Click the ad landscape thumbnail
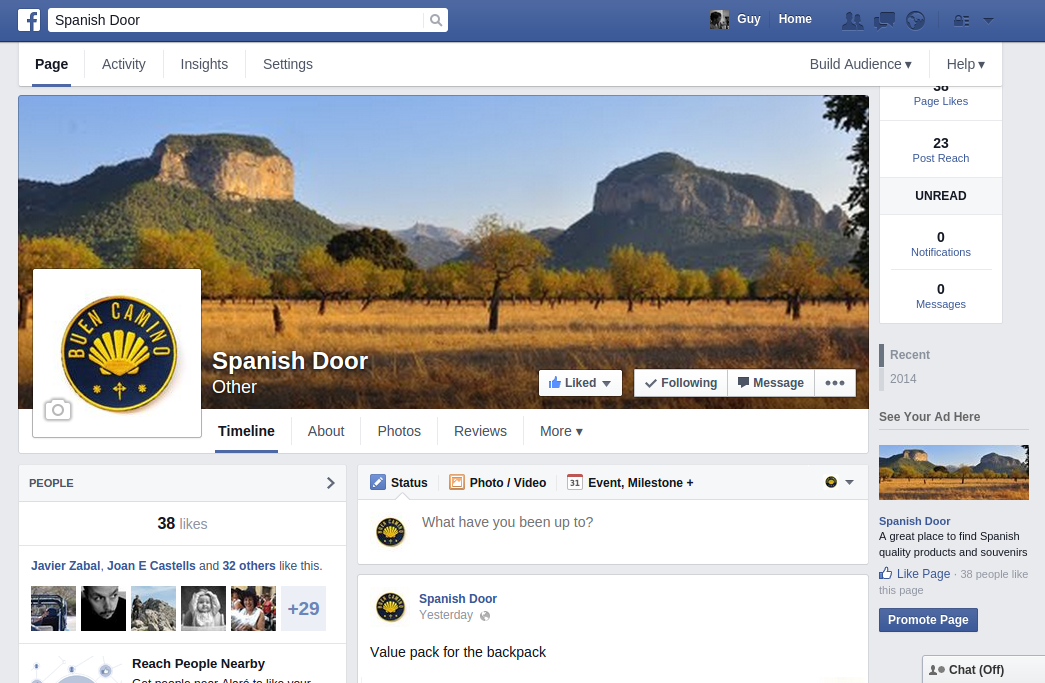 coord(954,472)
